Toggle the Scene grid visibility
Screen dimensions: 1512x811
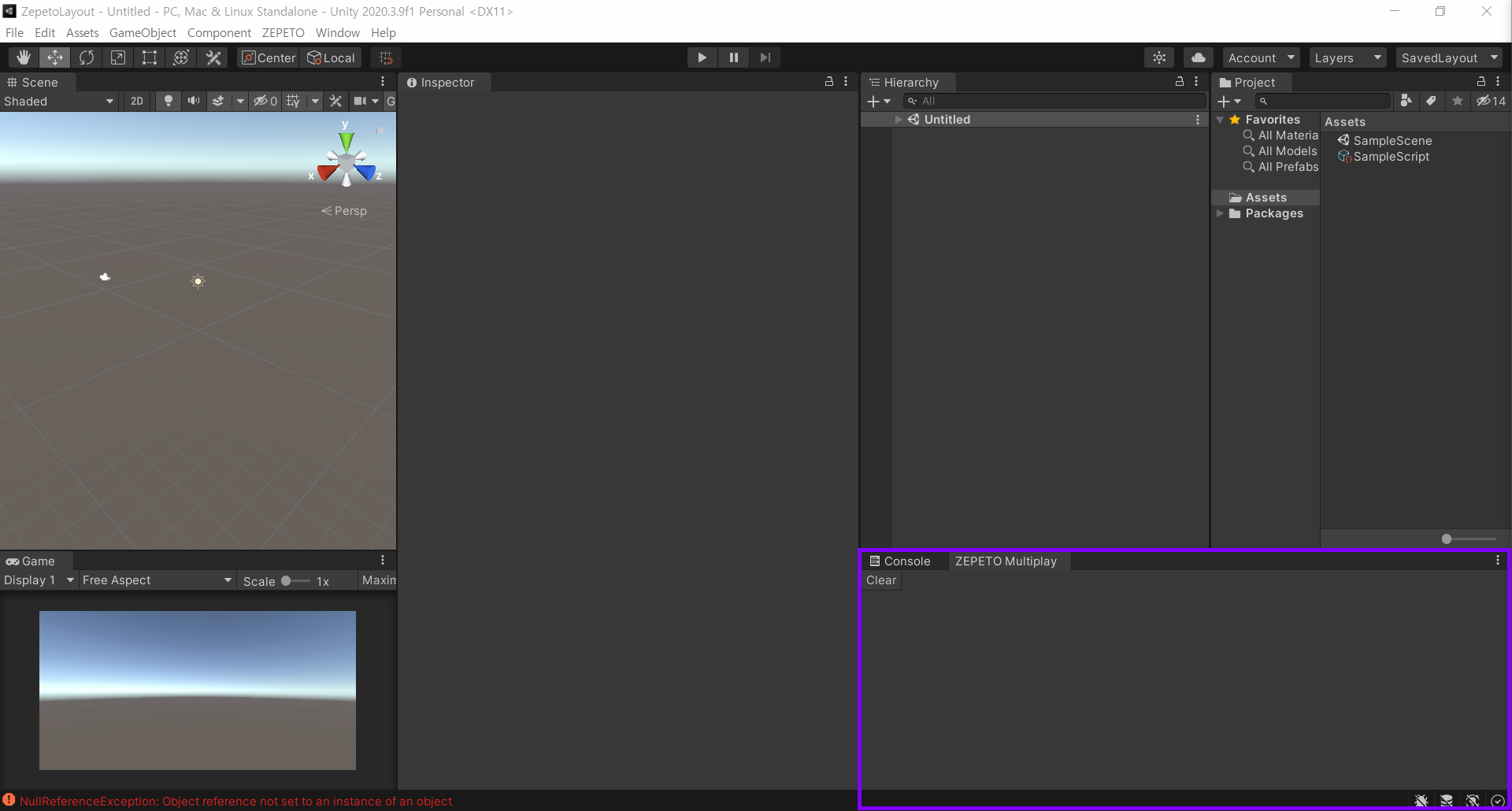293,101
